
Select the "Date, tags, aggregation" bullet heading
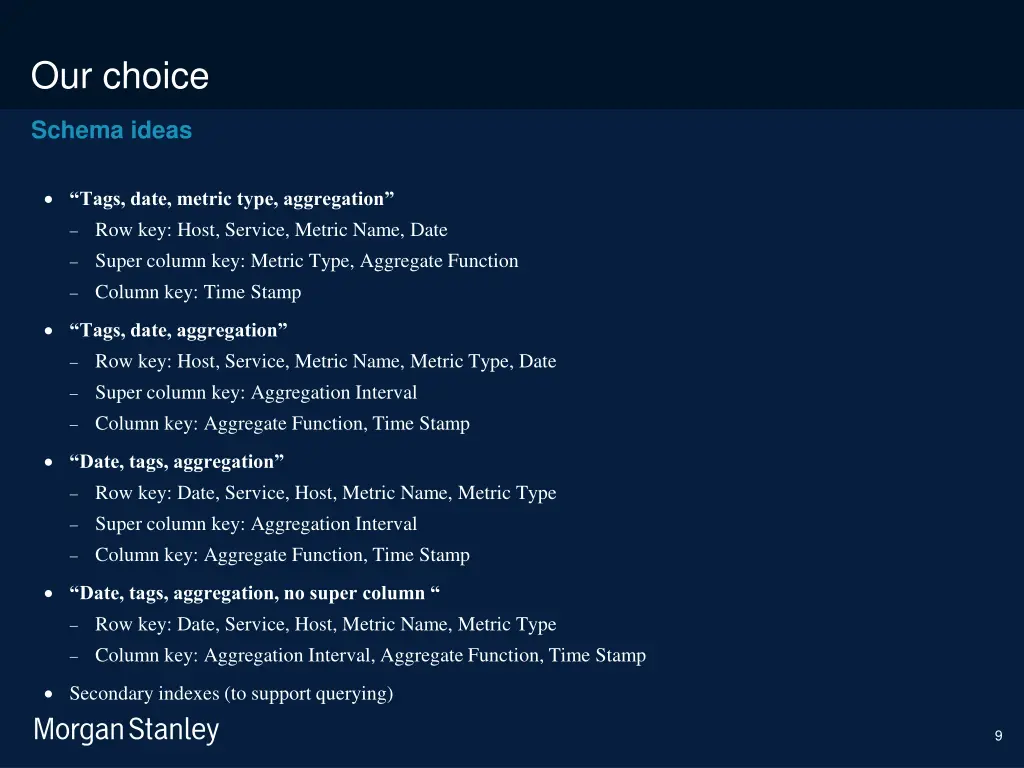(x=177, y=462)
